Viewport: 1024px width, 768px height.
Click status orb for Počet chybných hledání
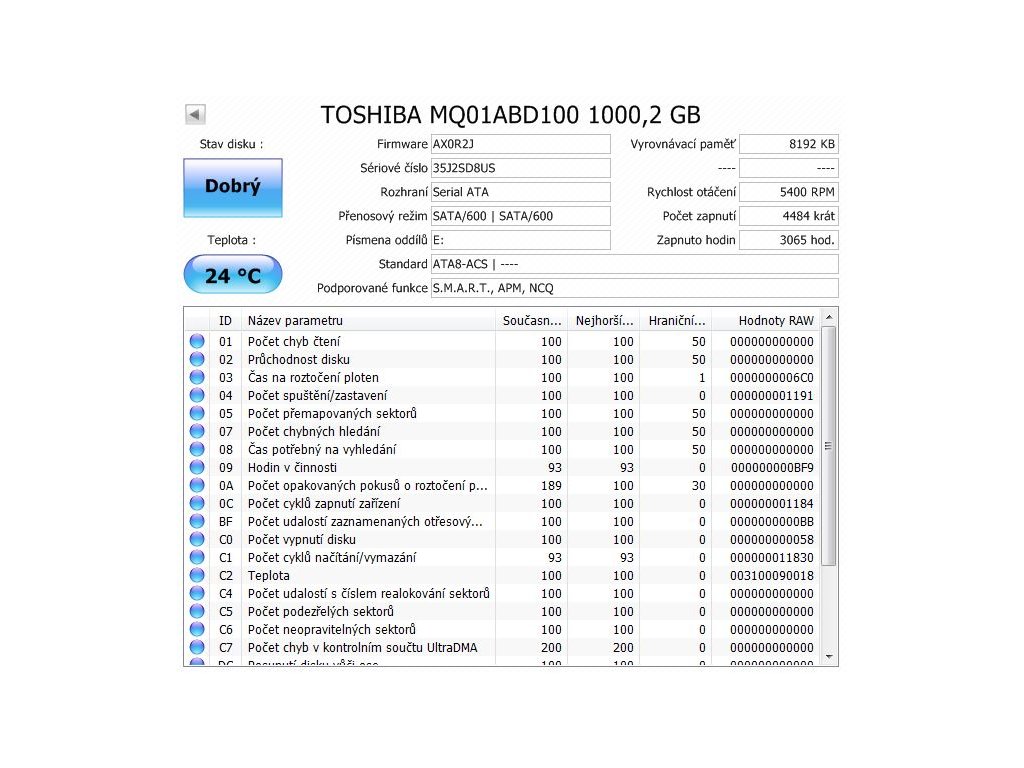pos(197,431)
